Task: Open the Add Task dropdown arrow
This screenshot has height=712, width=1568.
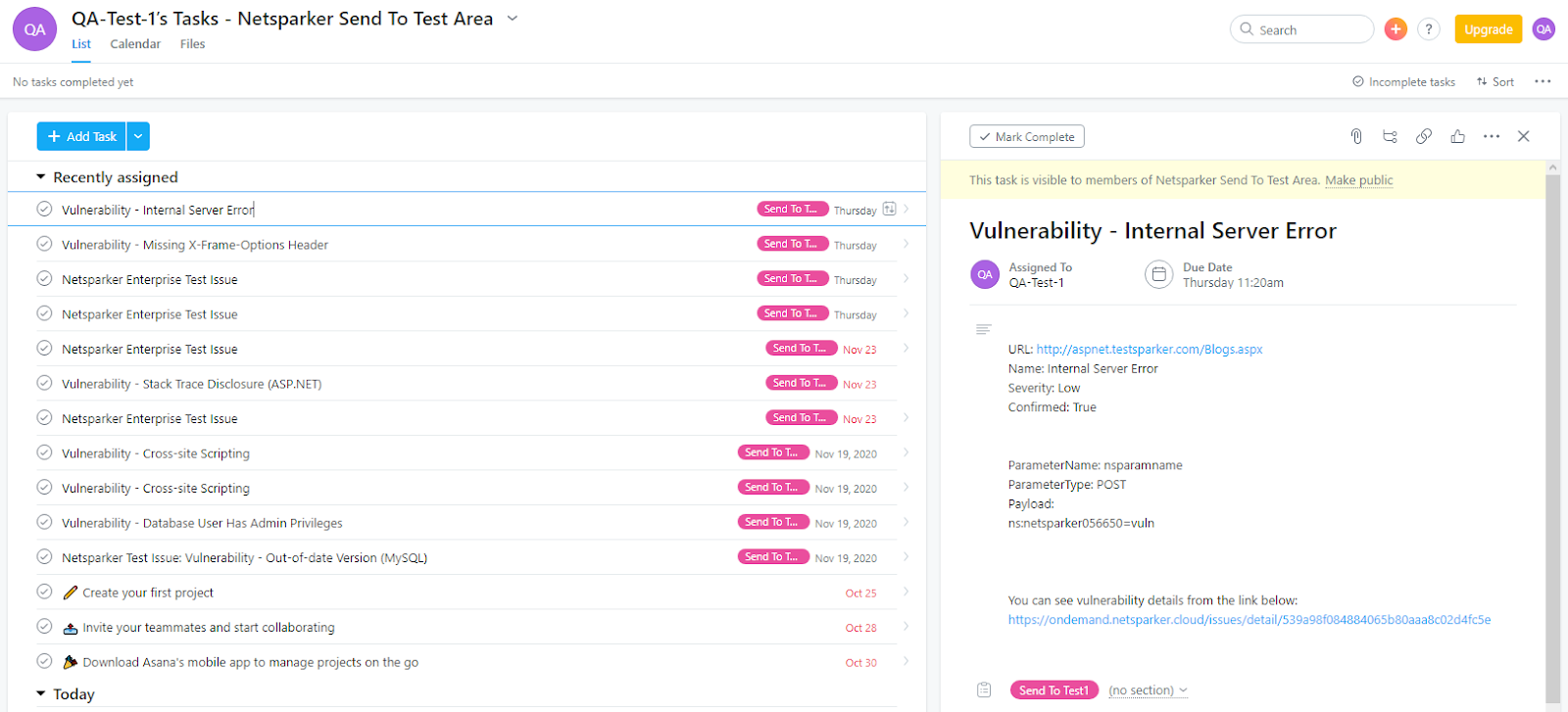Action: (x=139, y=137)
